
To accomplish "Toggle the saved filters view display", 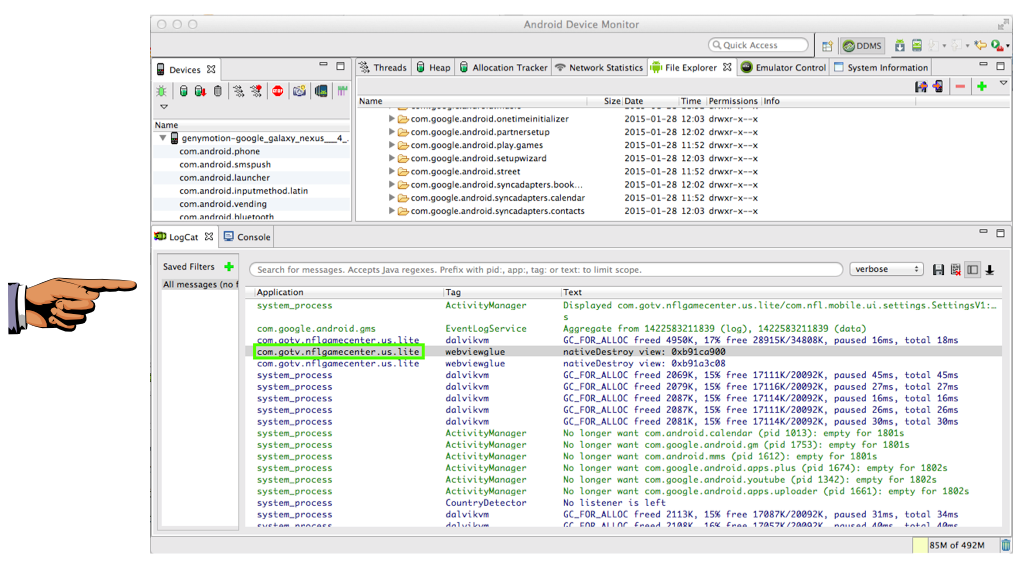I will tap(972, 270).
